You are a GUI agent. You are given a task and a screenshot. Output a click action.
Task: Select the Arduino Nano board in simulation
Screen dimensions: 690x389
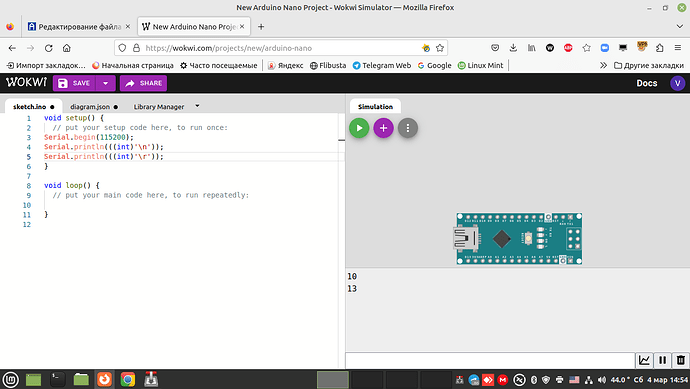coord(519,239)
